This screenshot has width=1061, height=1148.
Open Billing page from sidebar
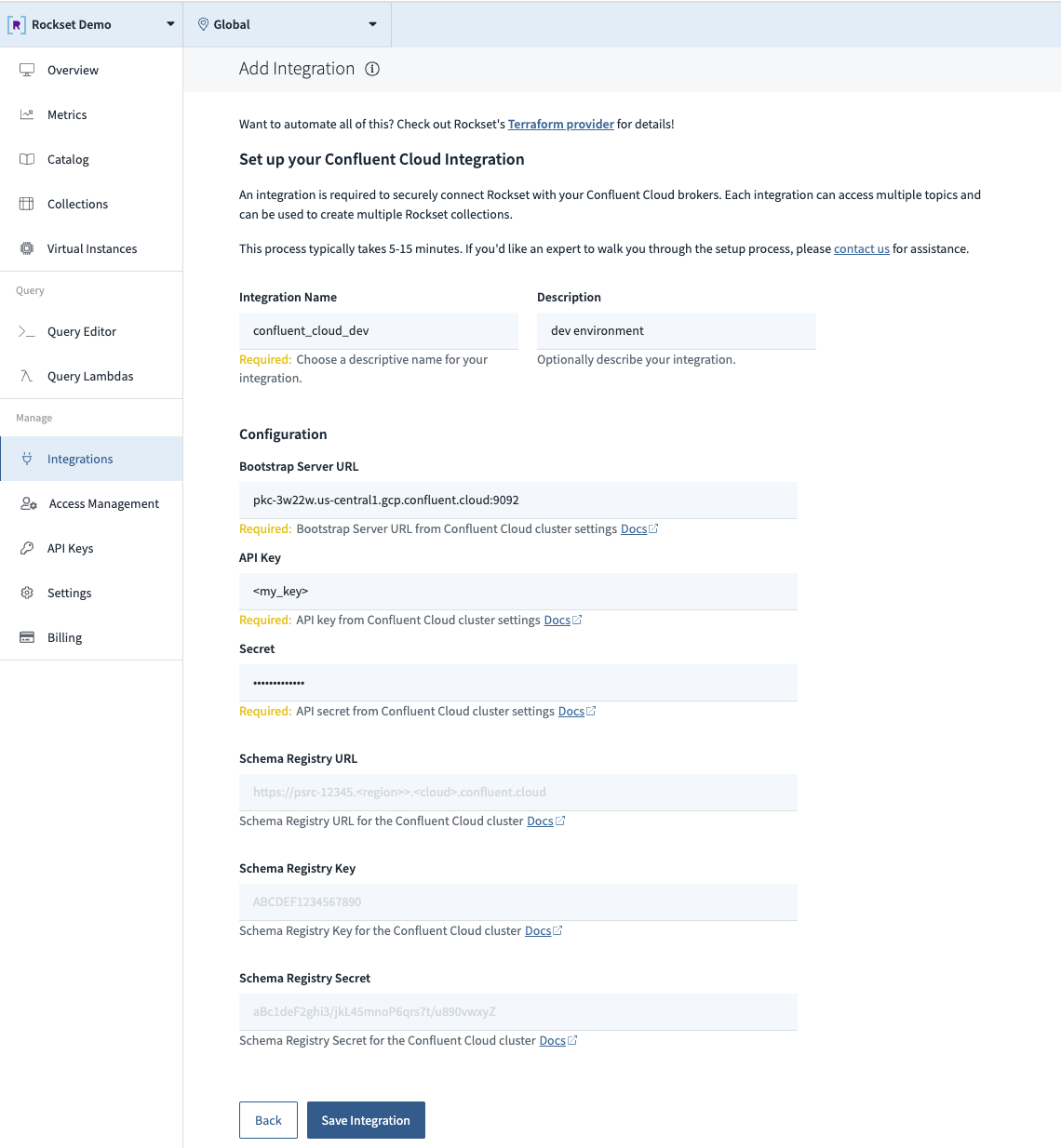(x=91, y=637)
